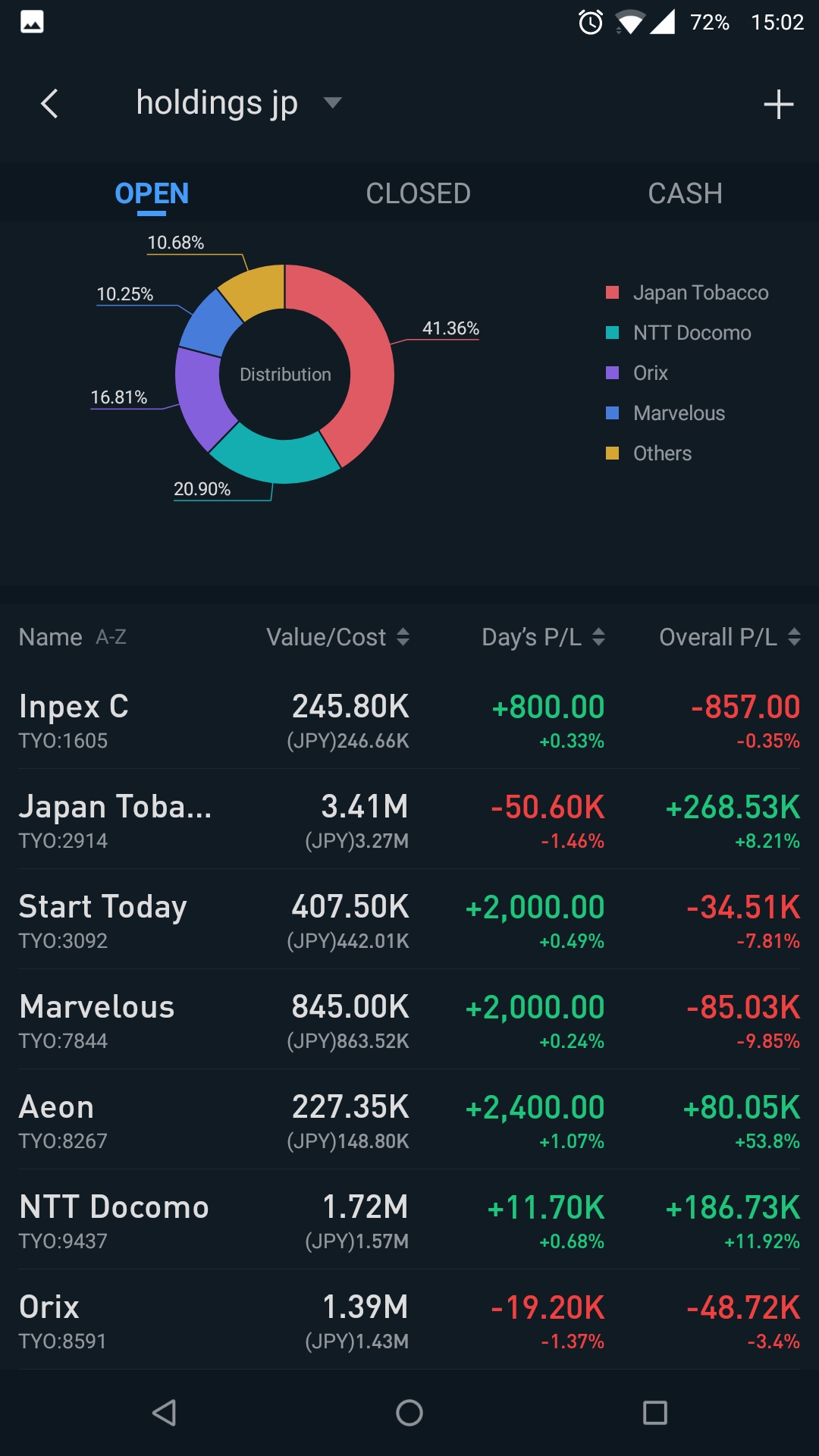Toggle Day's P/L sort order
Viewport: 819px width, 1456px height.
[598, 637]
